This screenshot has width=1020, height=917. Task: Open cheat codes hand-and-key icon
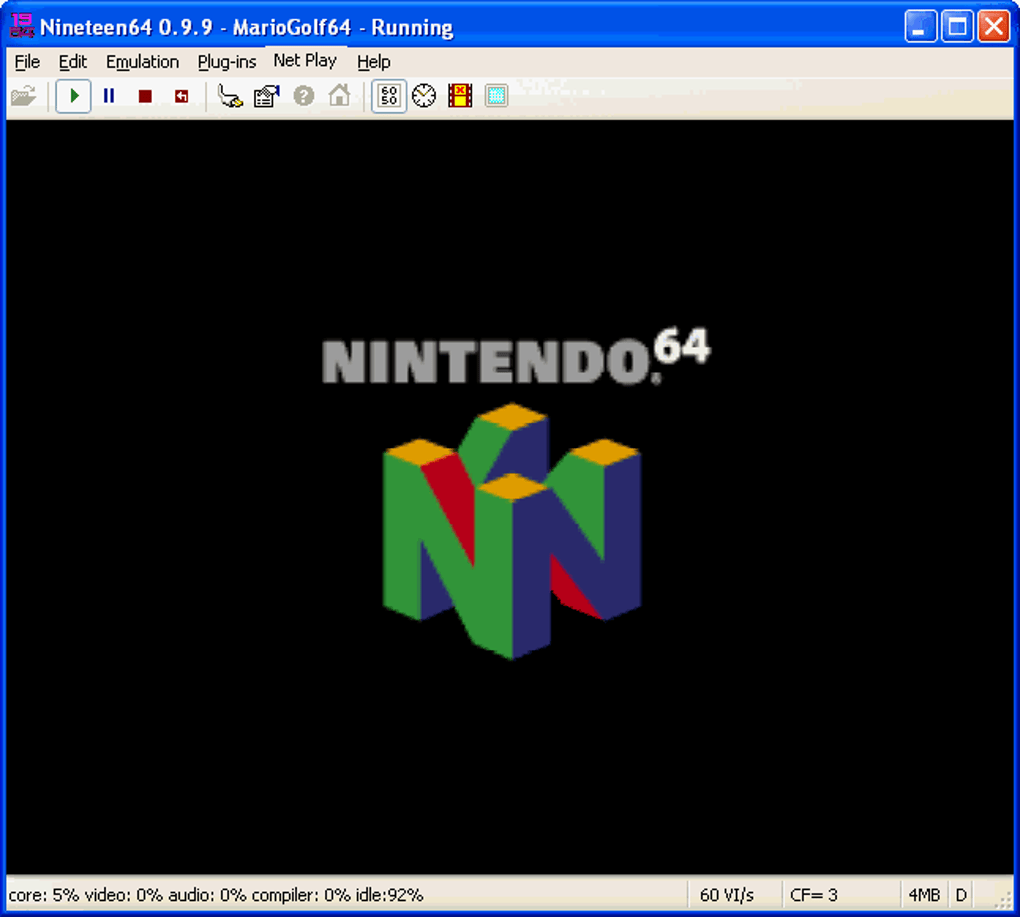(x=230, y=96)
